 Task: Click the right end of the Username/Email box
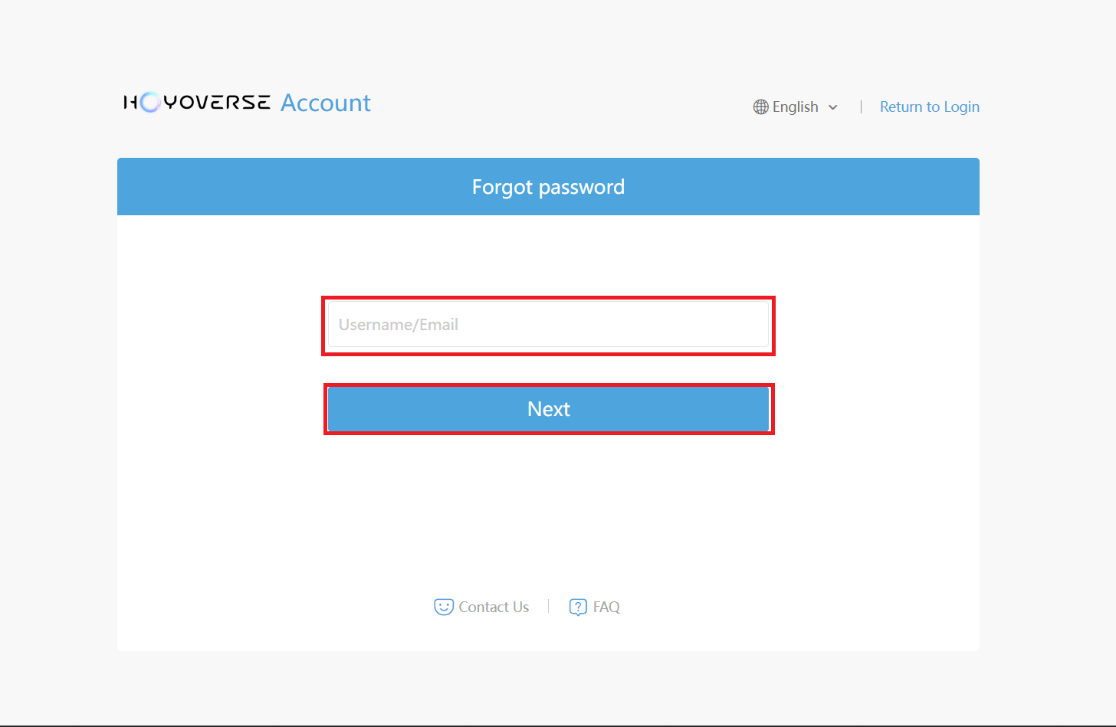754,325
